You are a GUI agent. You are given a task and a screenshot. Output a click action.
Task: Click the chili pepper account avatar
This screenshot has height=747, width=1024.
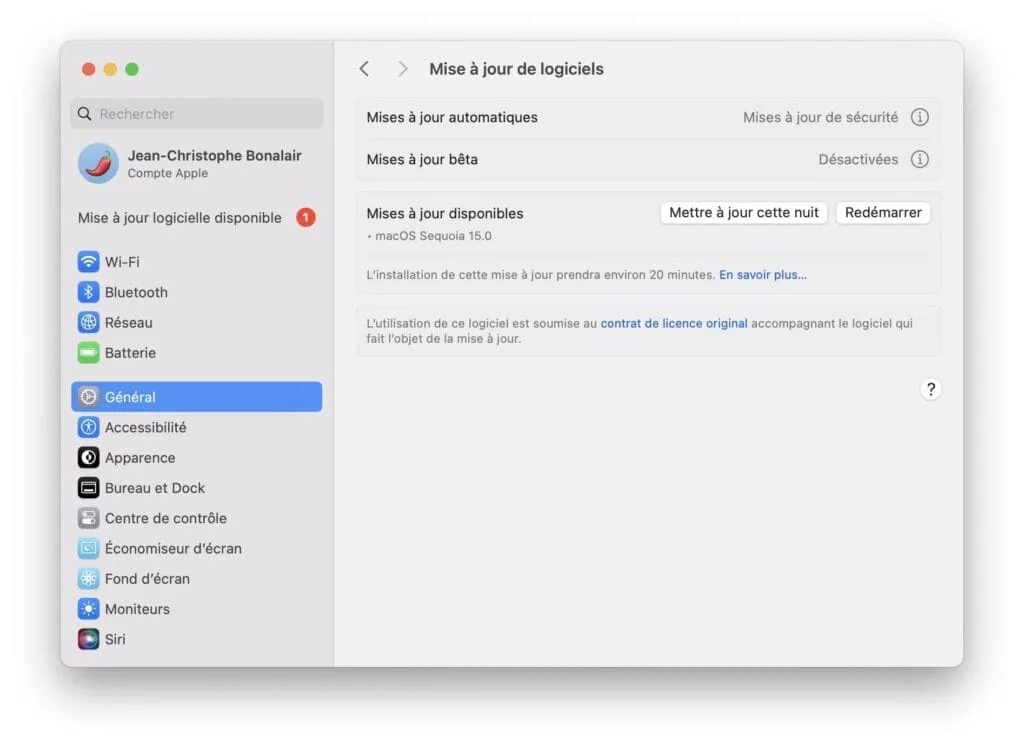pos(98,163)
